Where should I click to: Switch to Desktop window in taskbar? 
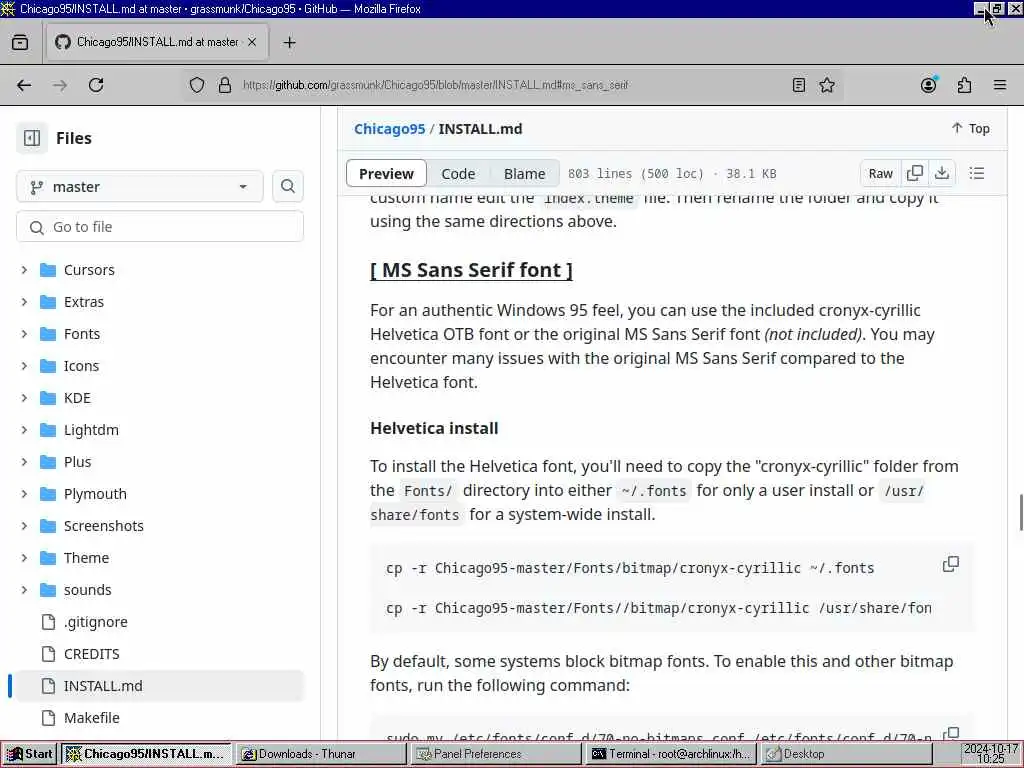pos(847,754)
